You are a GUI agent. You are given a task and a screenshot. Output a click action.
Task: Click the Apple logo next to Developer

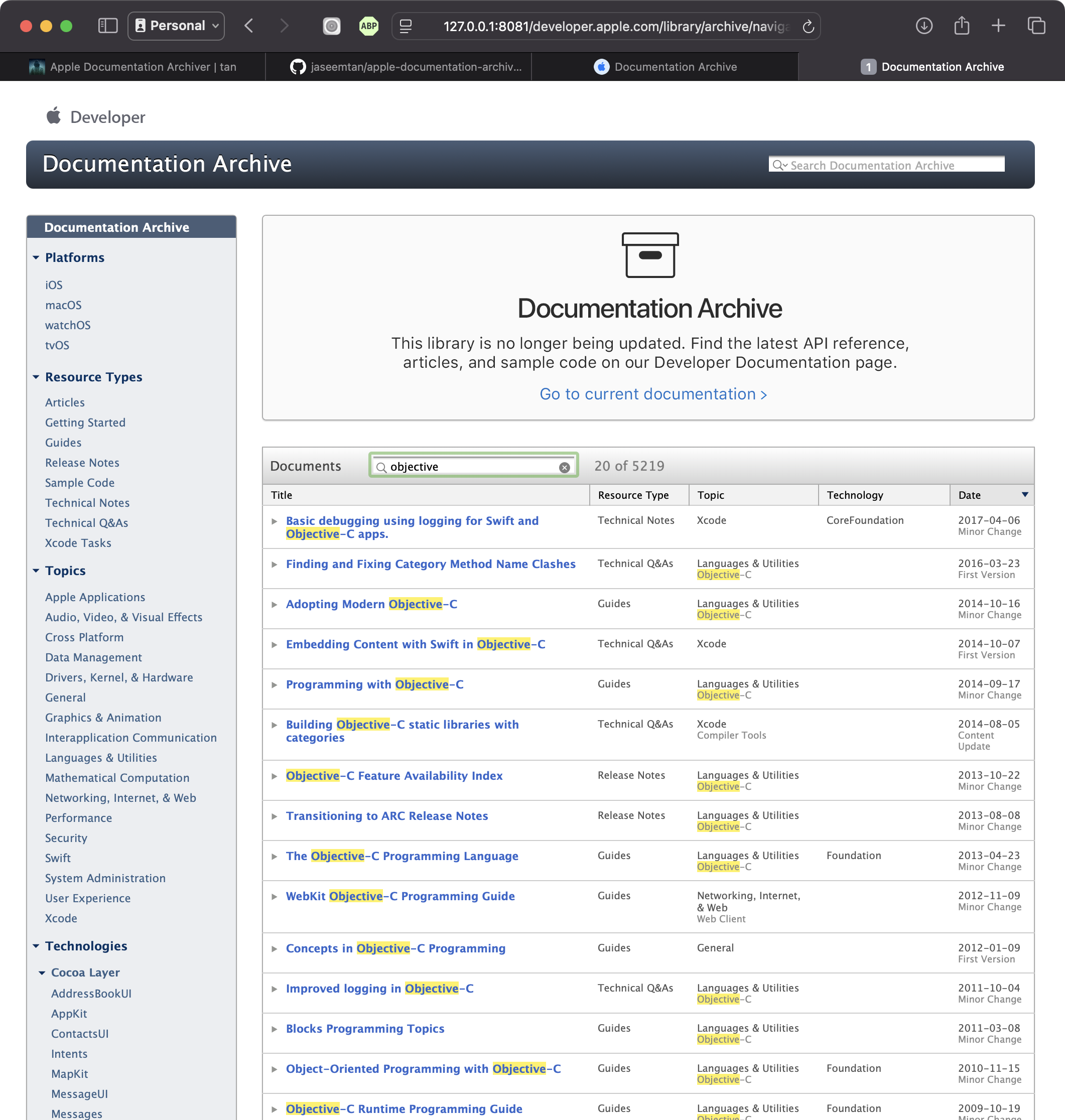(x=54, y=116)
